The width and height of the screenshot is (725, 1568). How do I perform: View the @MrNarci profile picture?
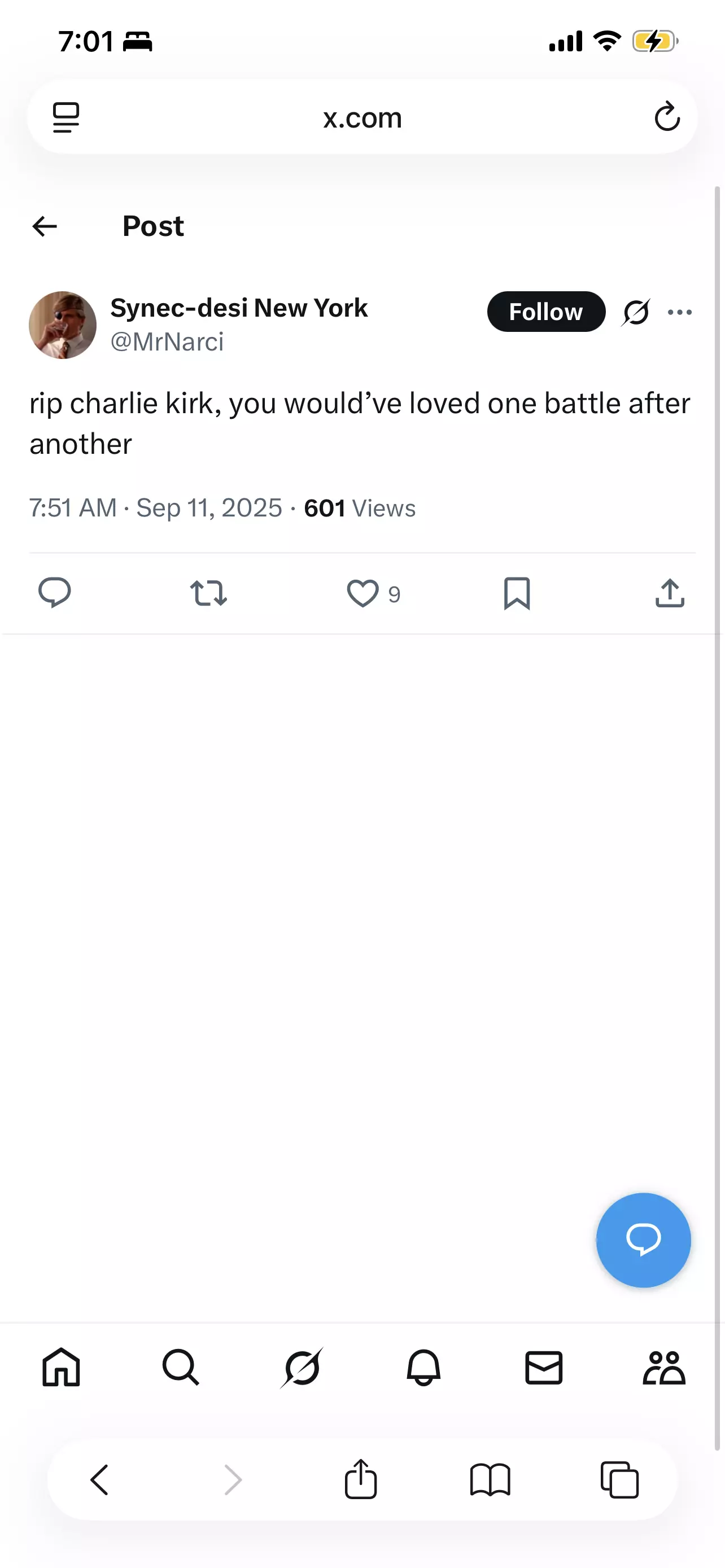(x=63, y=325)
